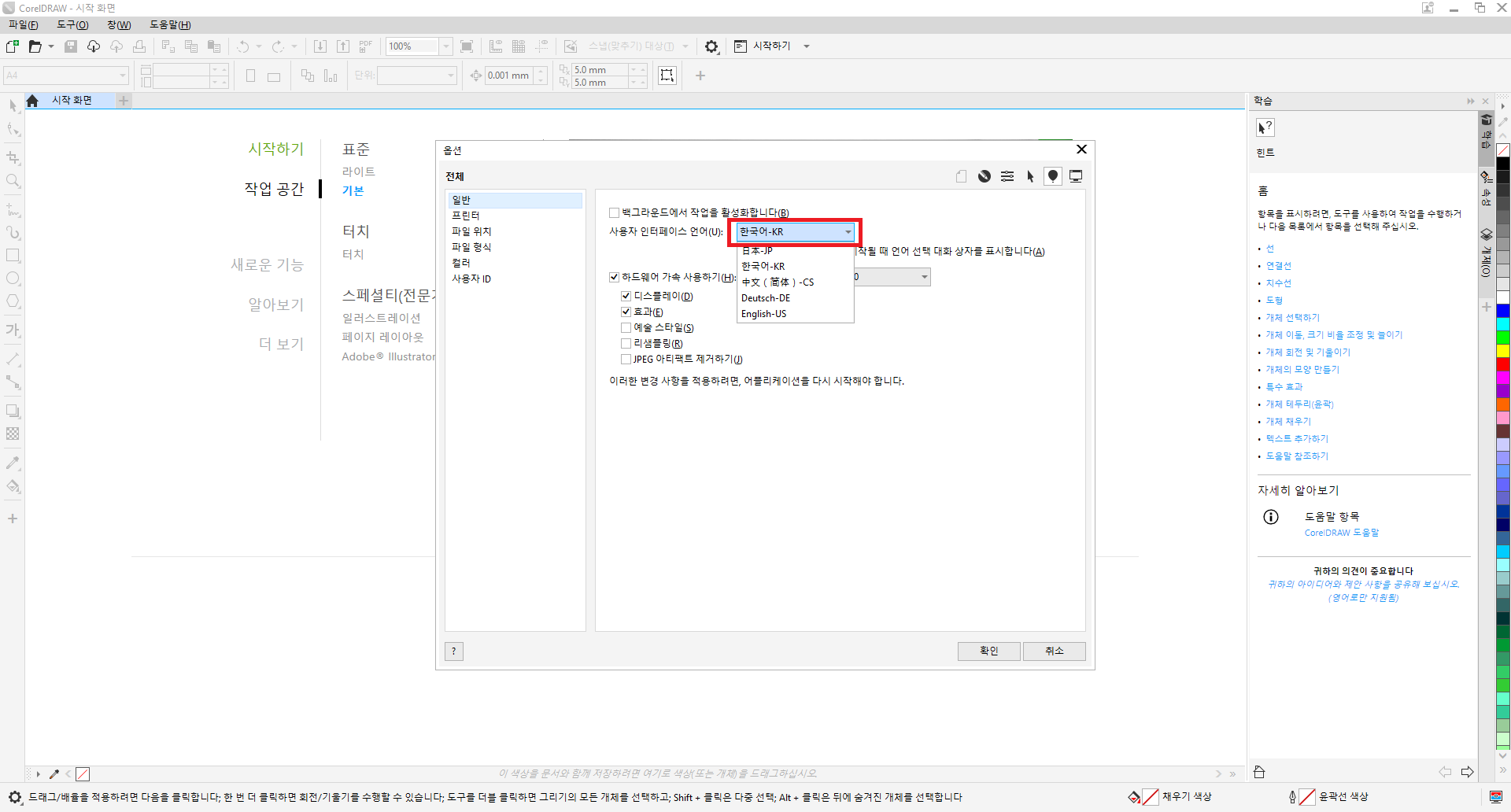Open the 개체 선택하기 help link
This screenshot has width=1511, height=812.
[x=1292, y=318]
